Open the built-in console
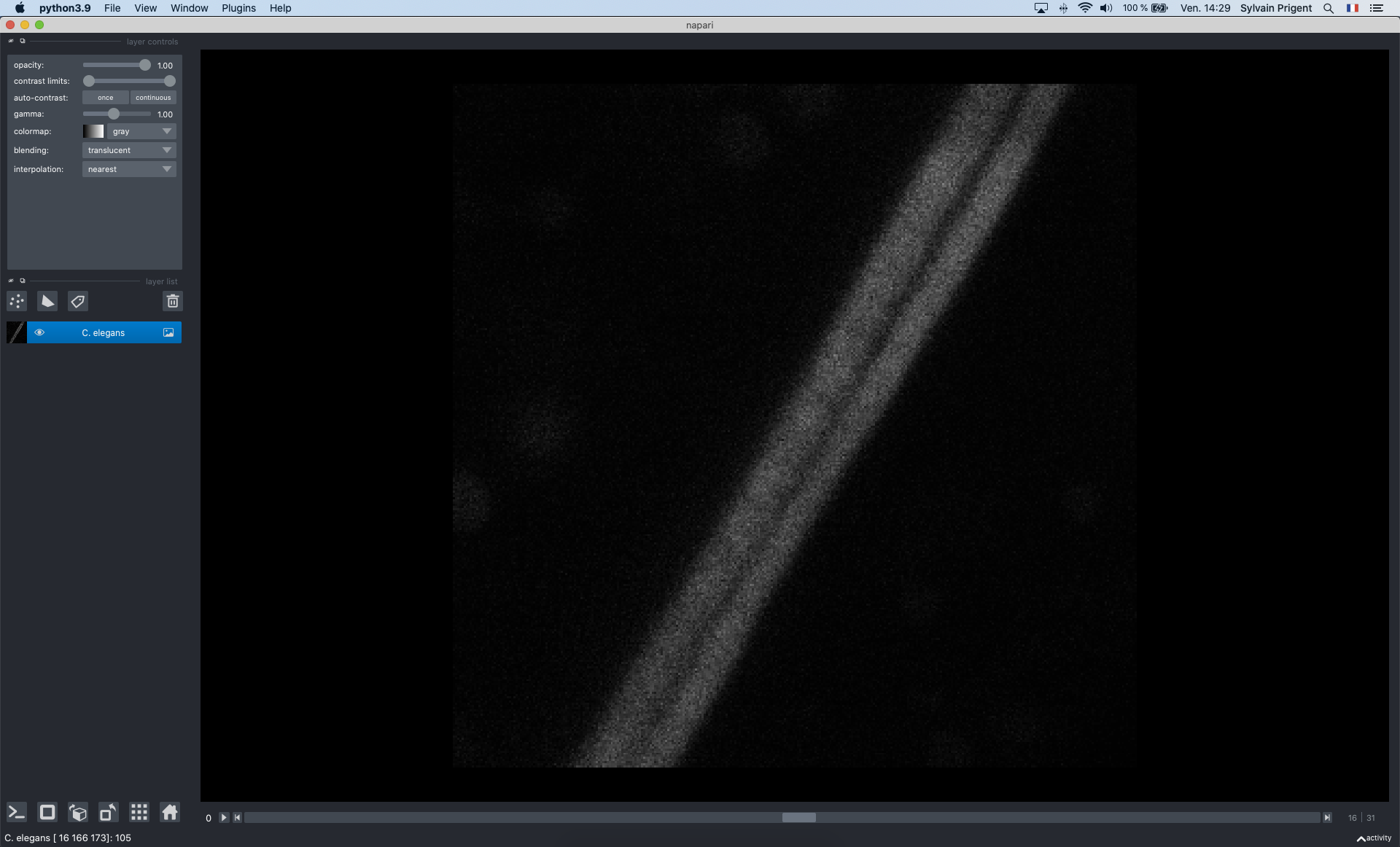Viewport: 1400px width, 847px height. [x=16, y=812]
